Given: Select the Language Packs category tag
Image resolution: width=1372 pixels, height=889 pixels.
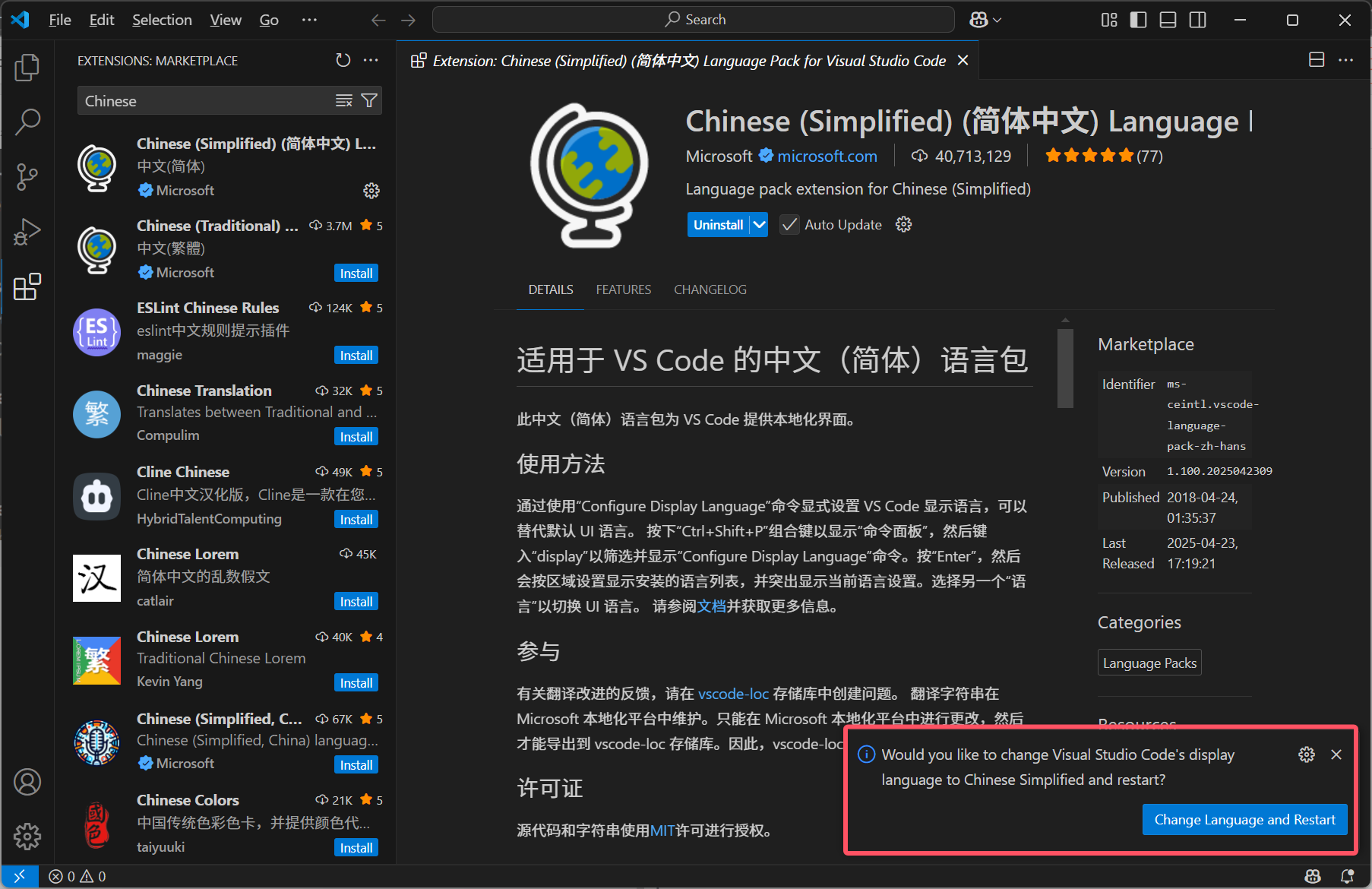Looking at the screenshot, I should [x=1149, y=663].
